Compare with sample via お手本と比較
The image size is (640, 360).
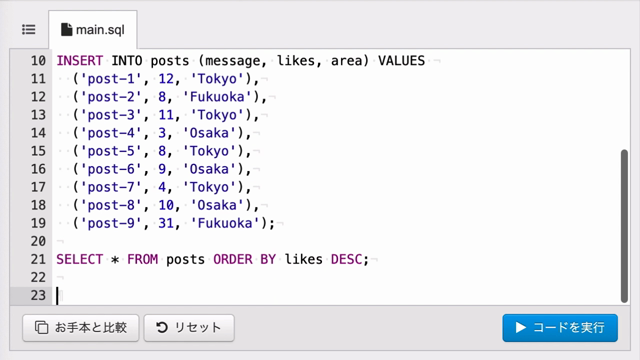(x=81, y=328)
